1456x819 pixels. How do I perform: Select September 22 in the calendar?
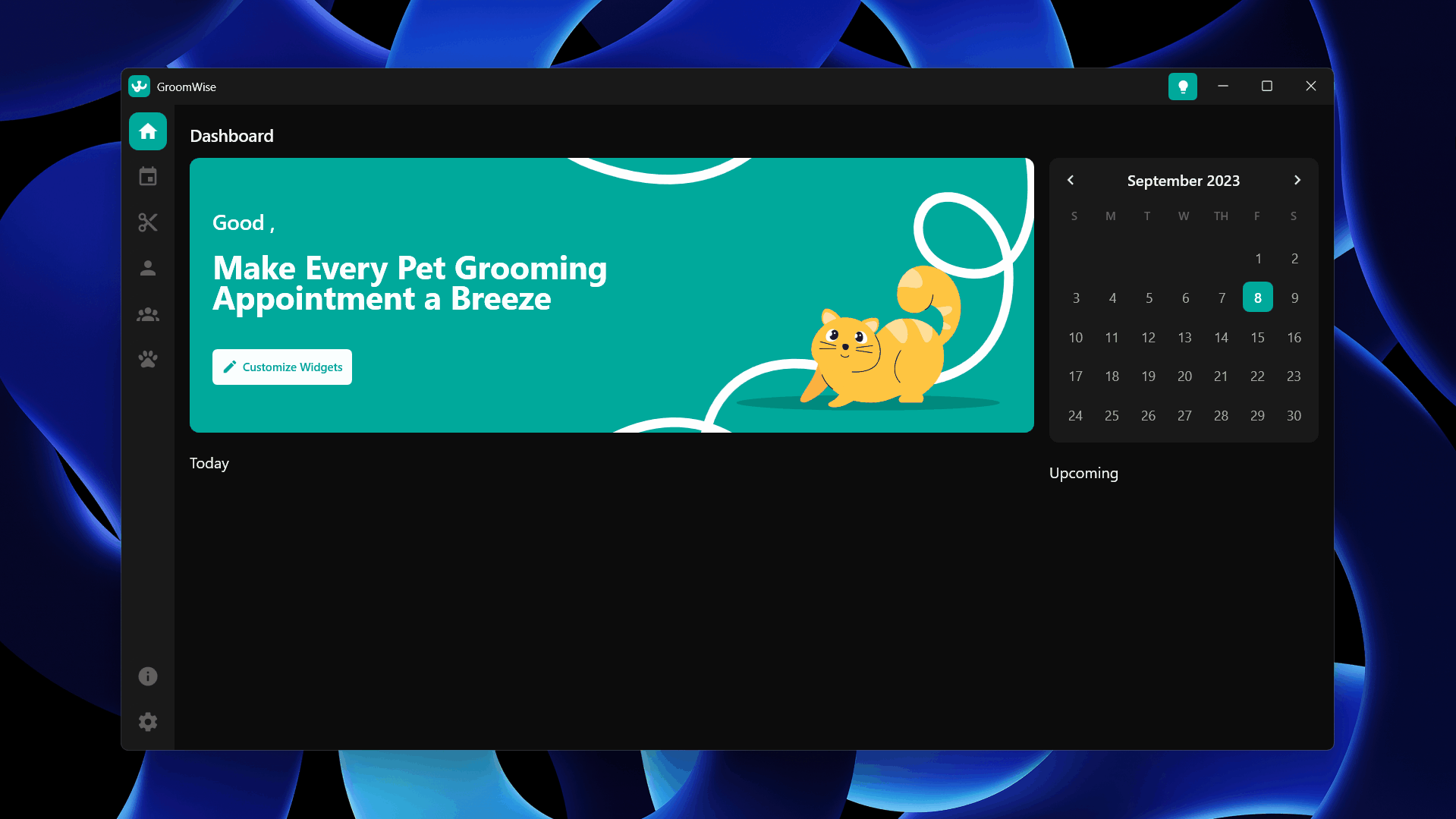point(1258,376)
